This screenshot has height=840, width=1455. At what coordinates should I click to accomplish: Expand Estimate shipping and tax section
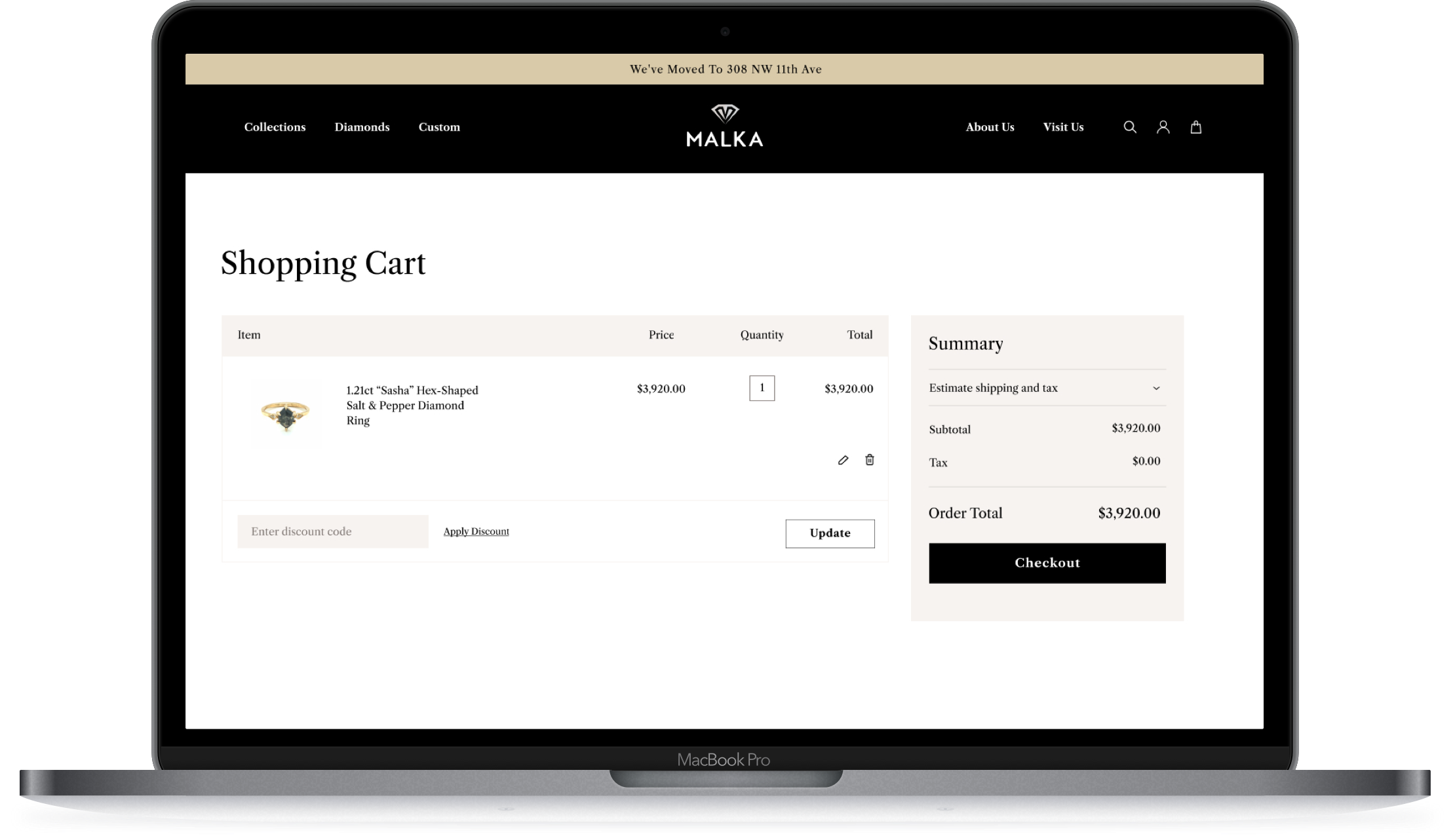994,388
